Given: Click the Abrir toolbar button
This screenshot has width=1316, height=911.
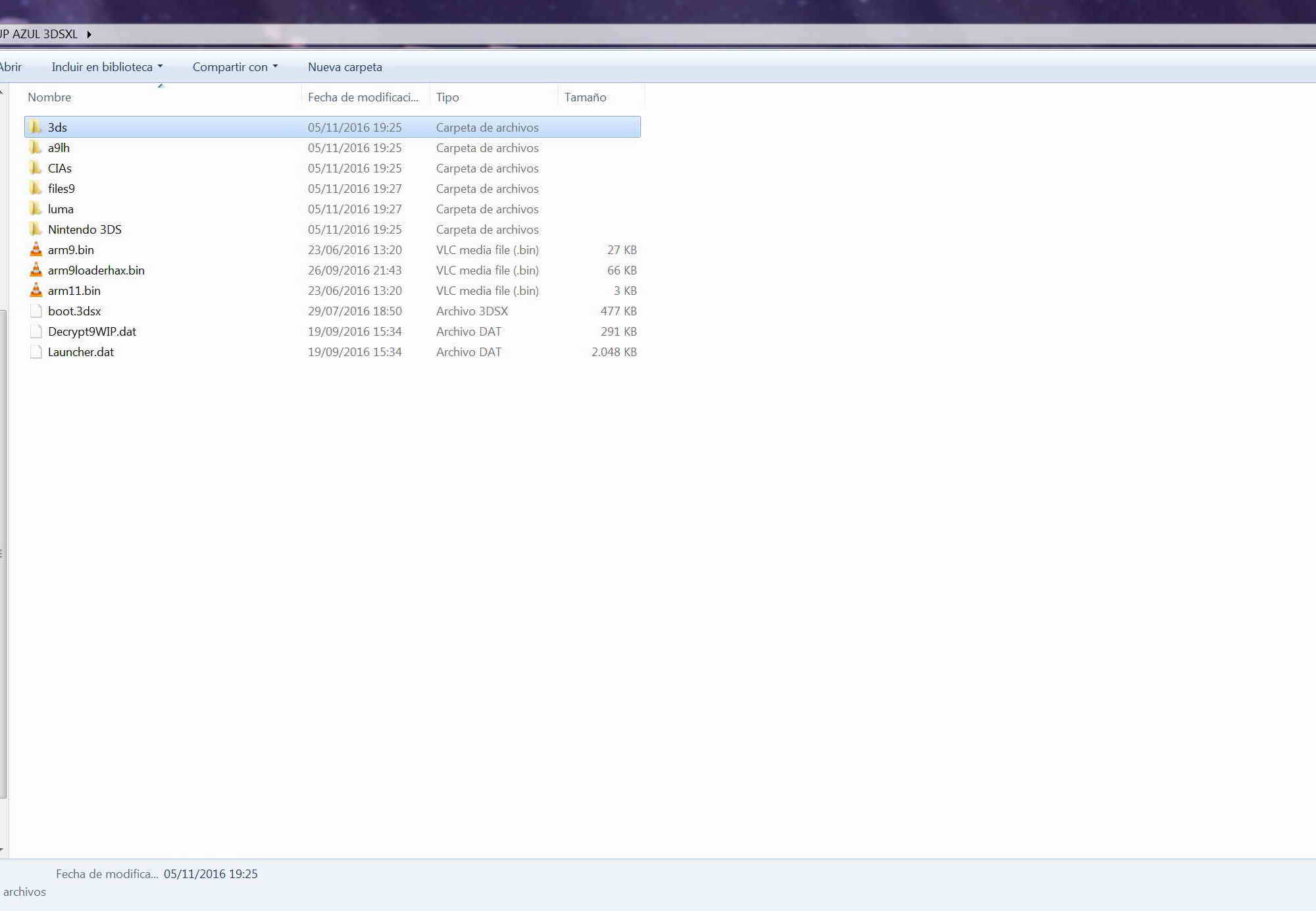Looking at the screenshot, I should tap(11, 67).
